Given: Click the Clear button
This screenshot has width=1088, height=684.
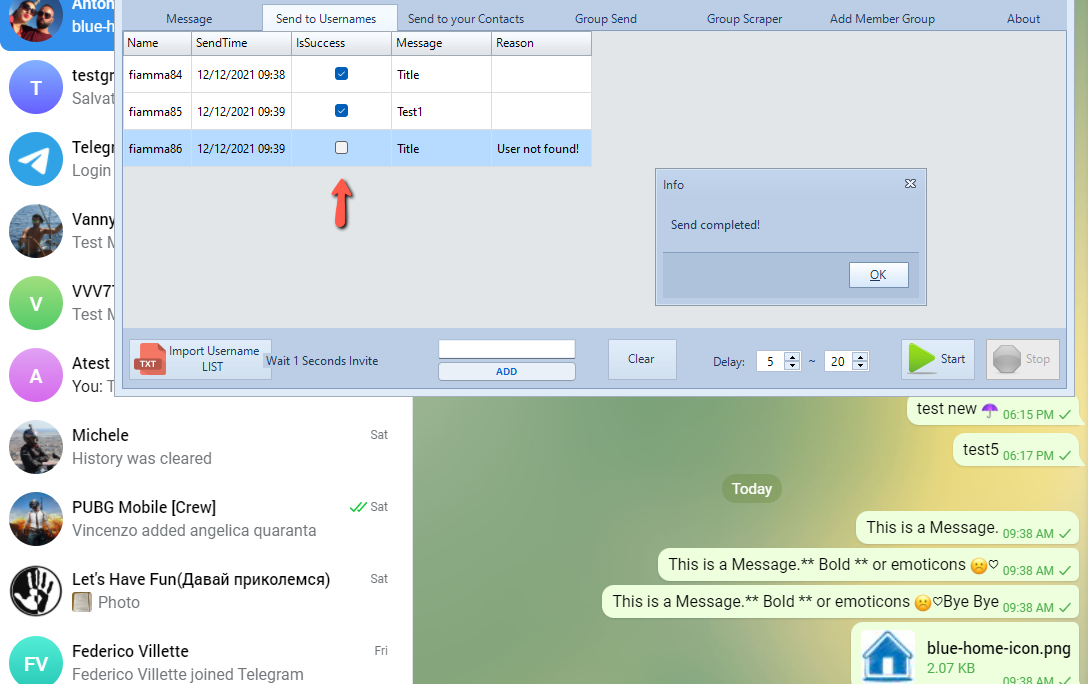Looking at the screenshot, I should 641,359.
